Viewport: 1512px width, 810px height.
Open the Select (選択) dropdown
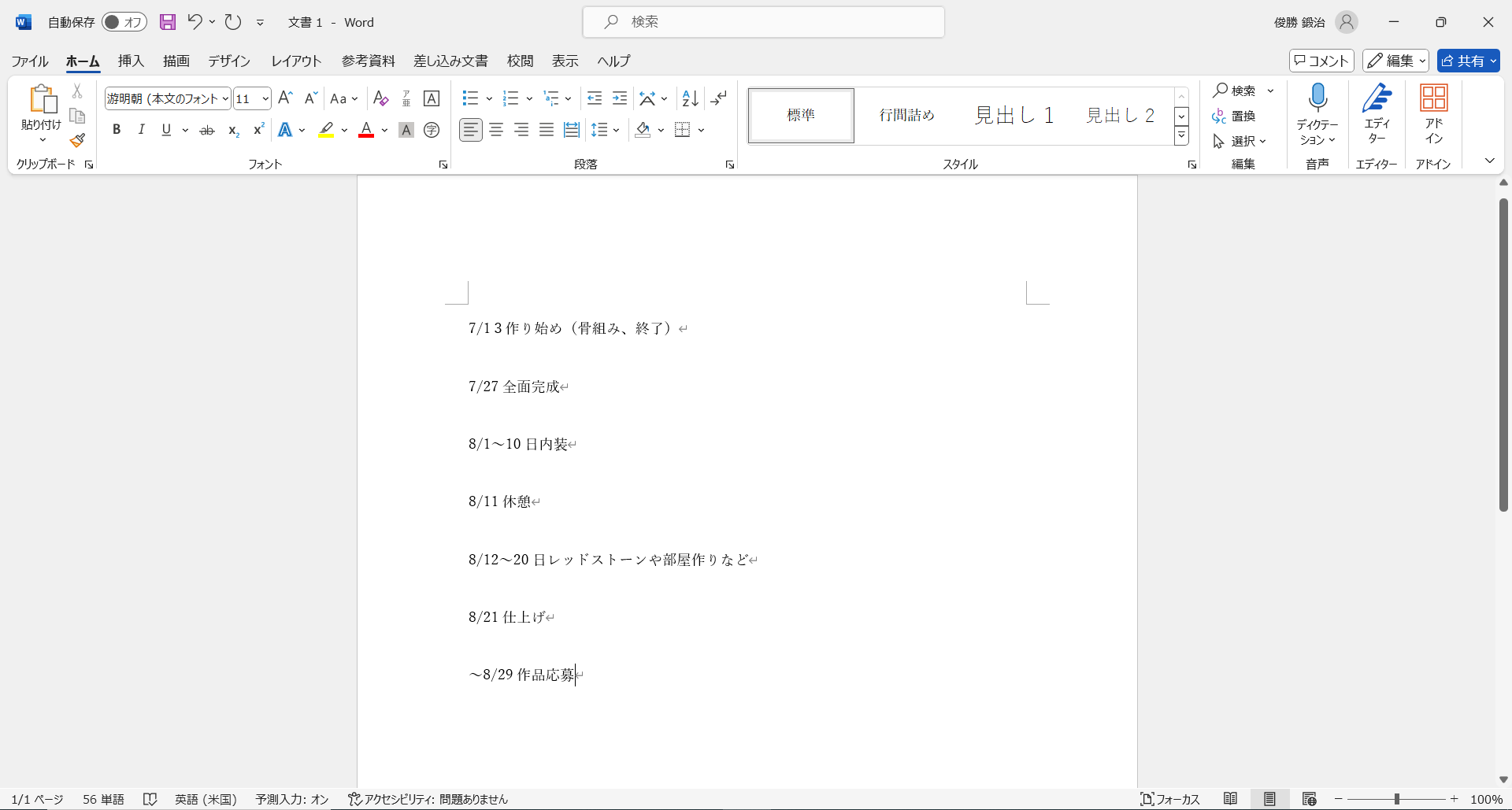tap(1240, 141)
